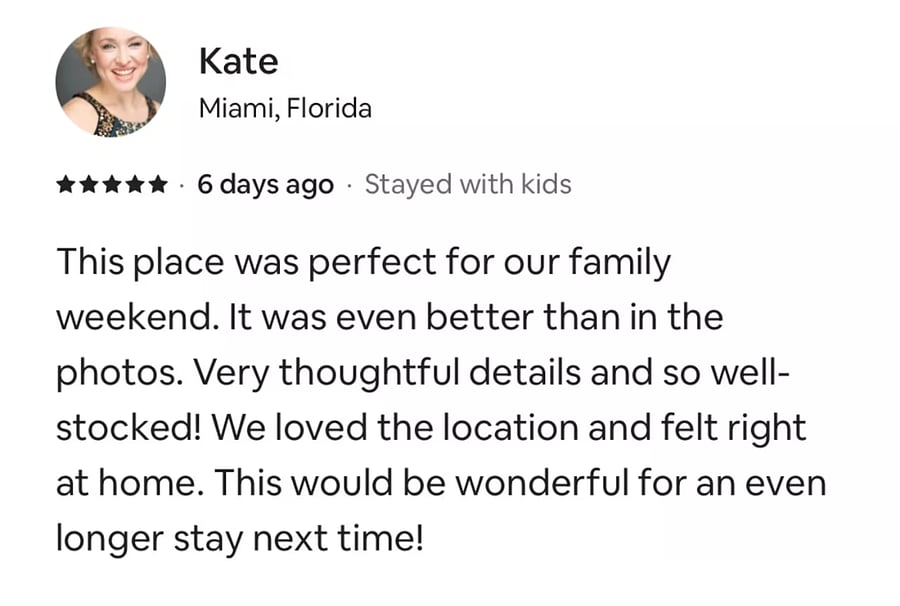Click the Stayed with kids label

click(x=468, y=184)
